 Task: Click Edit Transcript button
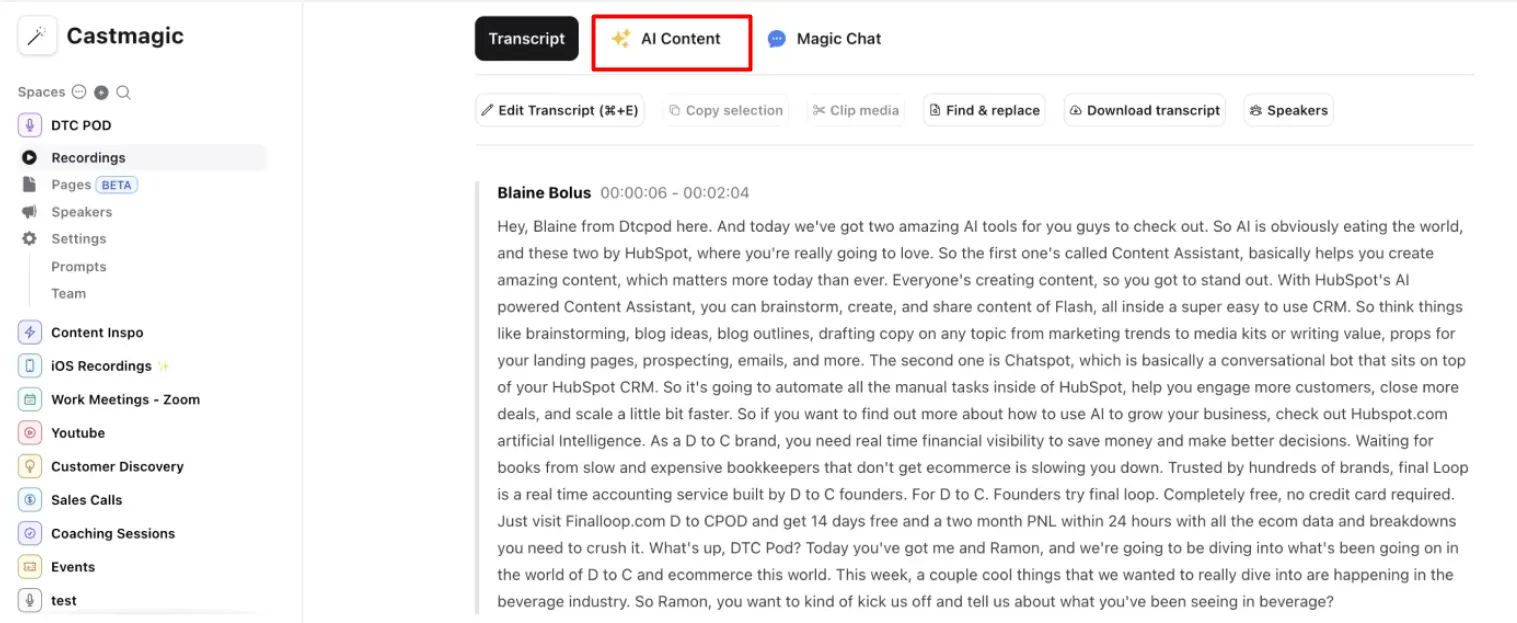[560, 110]
